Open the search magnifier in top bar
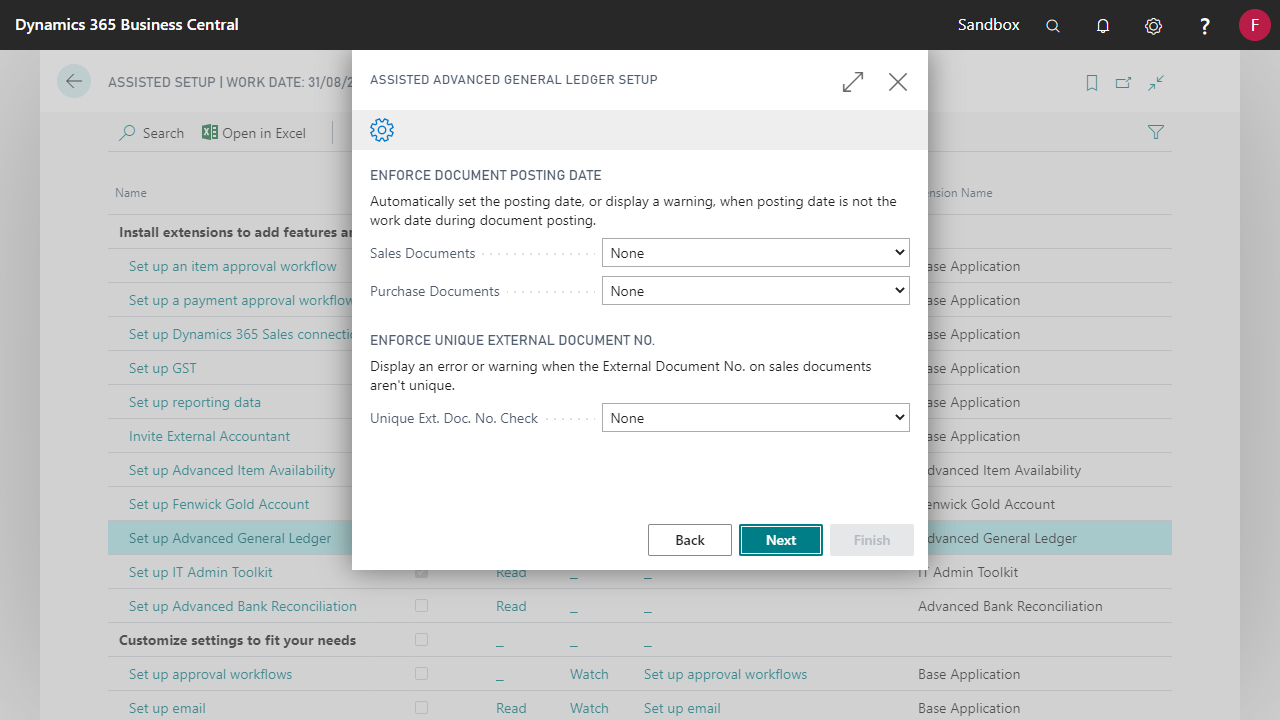1280x720 pixels. 1053,25
